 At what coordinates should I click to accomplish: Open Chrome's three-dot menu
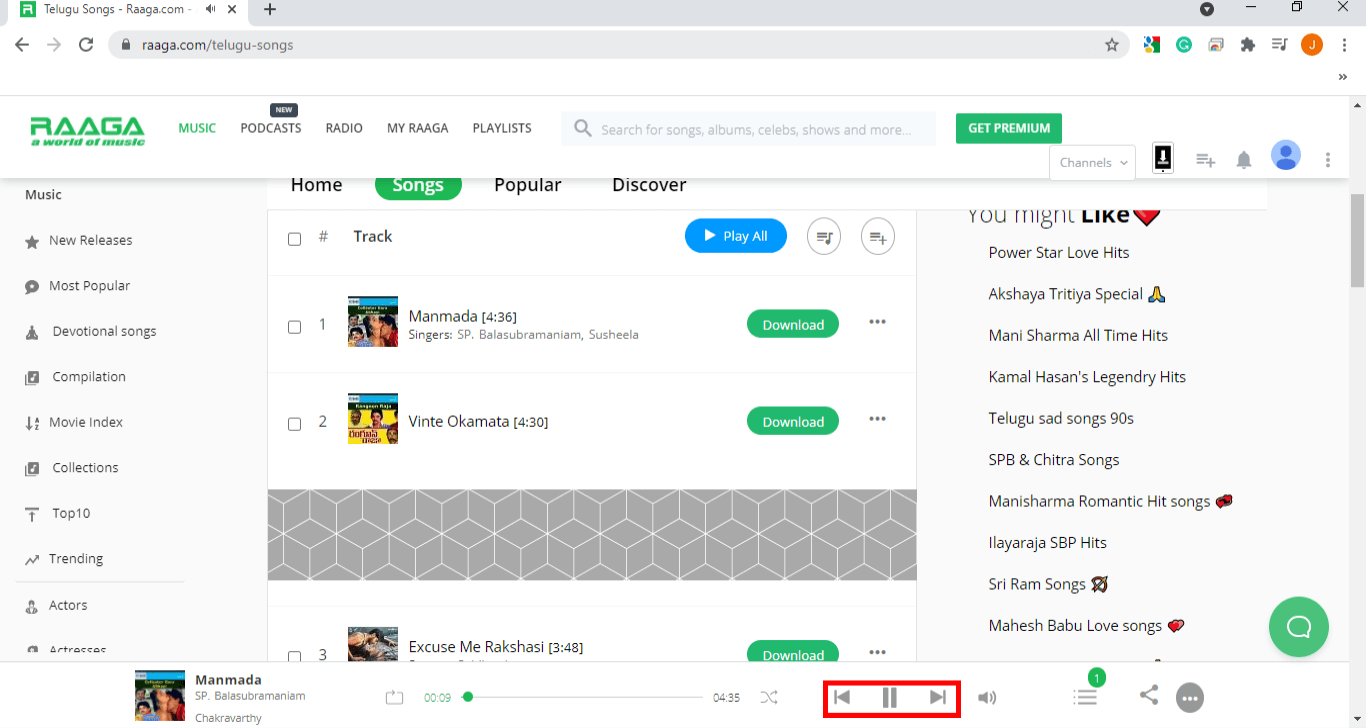coord(1345,45)
